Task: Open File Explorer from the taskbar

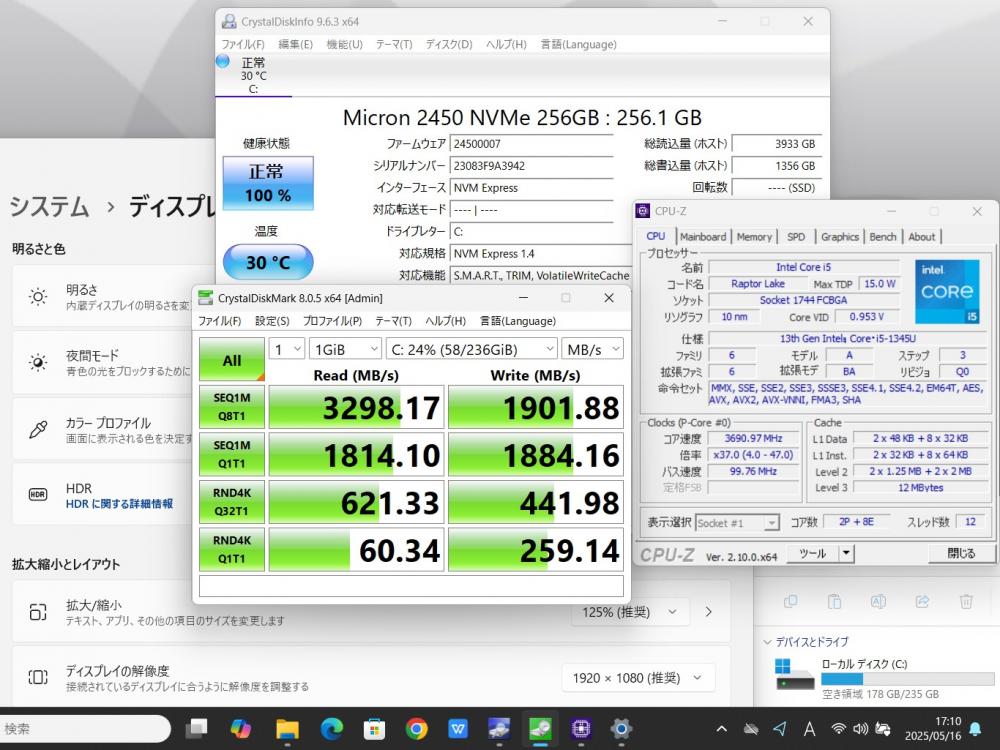Action: (287, 728)
